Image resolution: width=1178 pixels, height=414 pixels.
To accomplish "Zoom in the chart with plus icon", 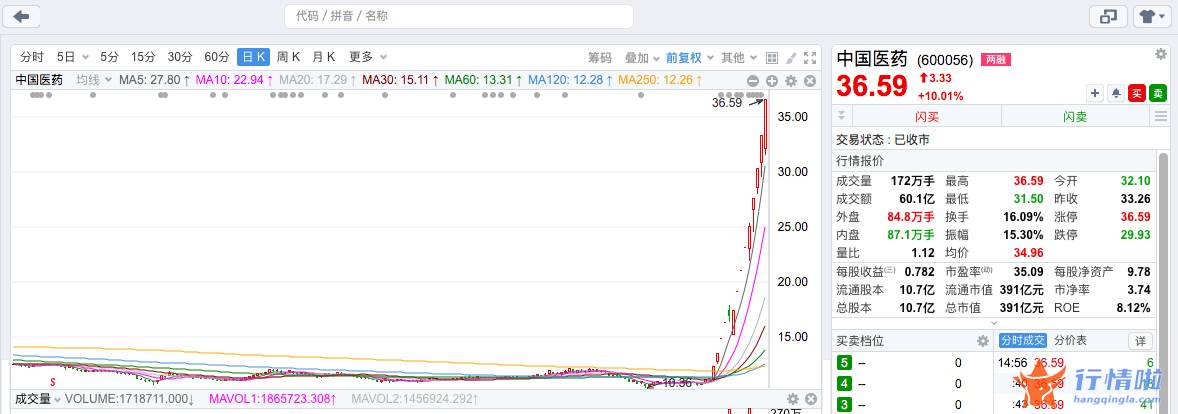I will [772, 81].
